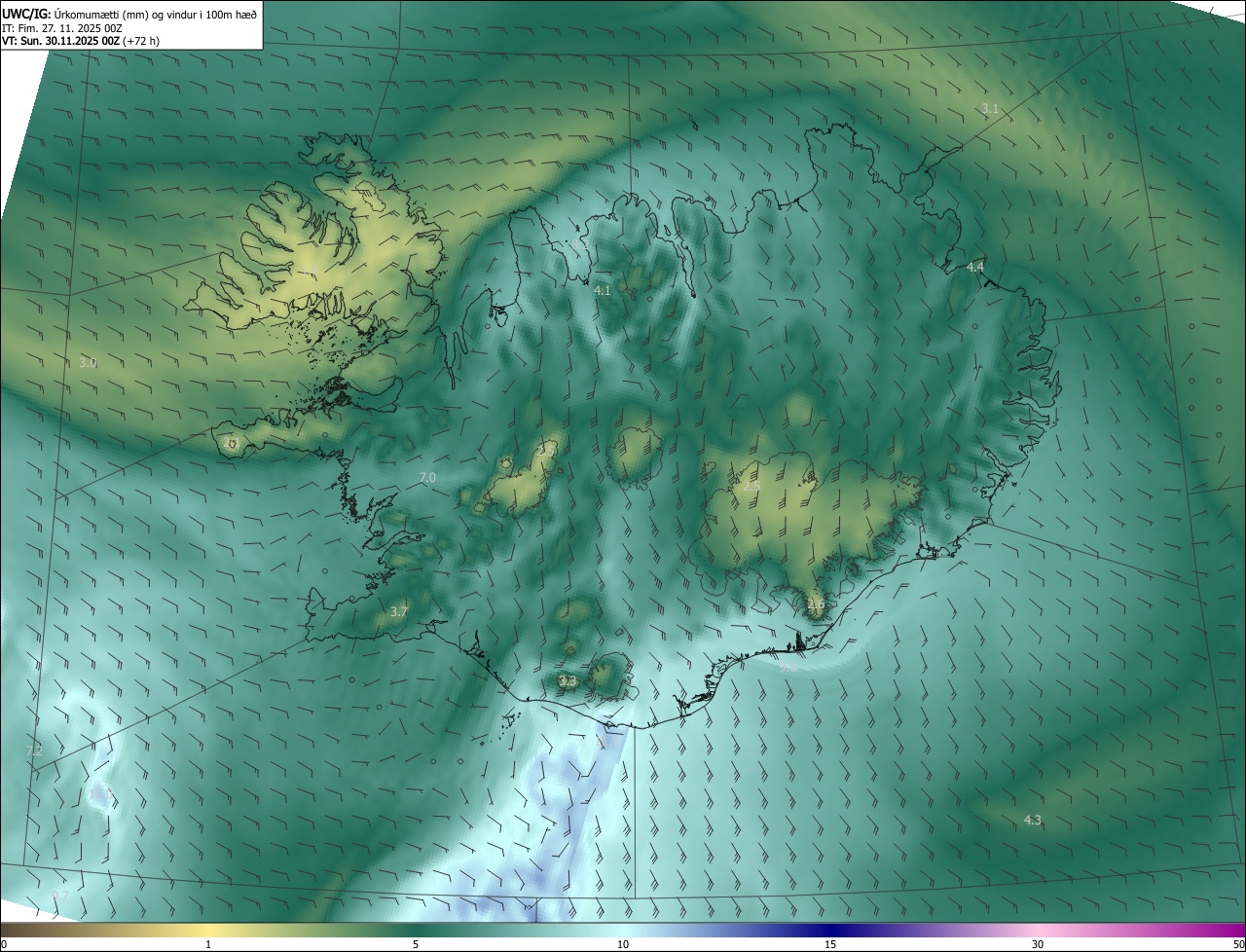Select the 7.0 value label in west Iceland

click(x=427, y=477)
